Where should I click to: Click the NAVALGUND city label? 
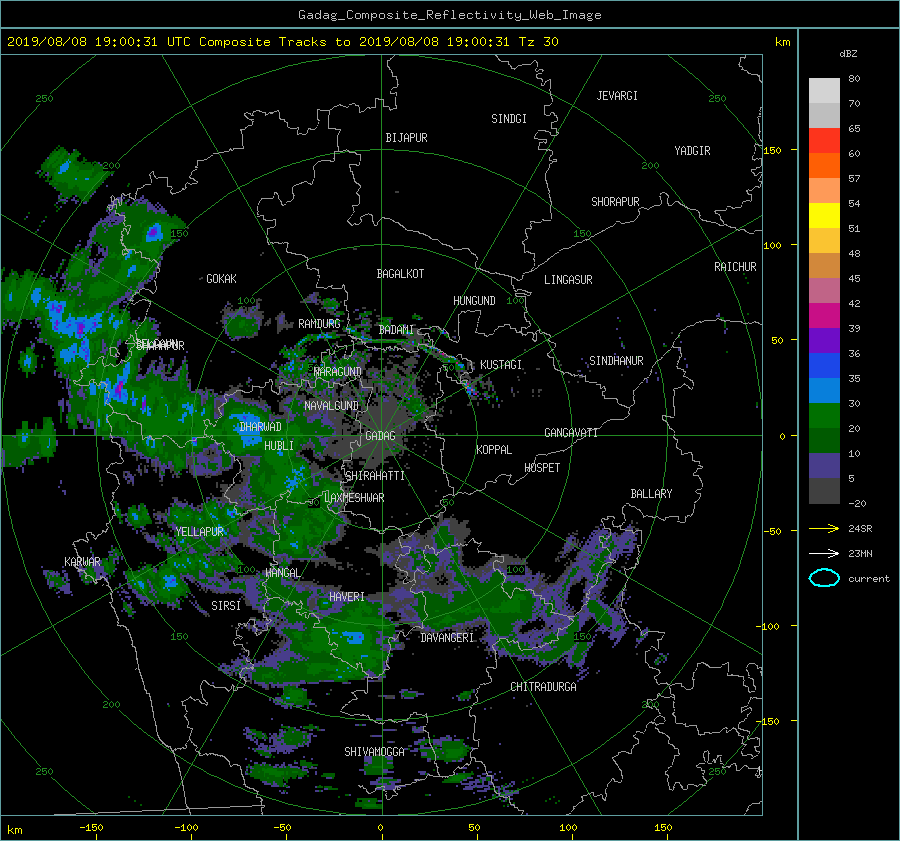click(331, 406)
